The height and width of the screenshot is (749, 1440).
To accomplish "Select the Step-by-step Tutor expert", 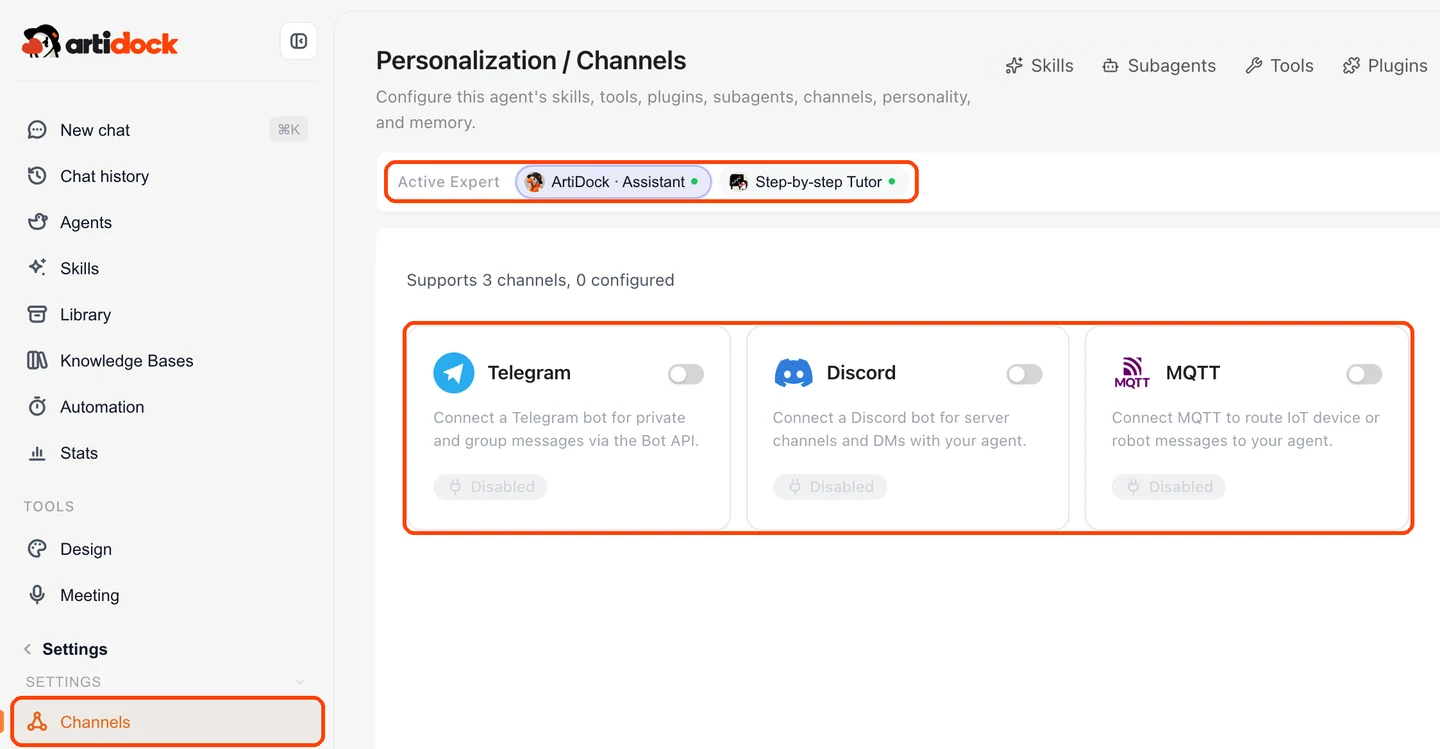I will pos(813,182).
